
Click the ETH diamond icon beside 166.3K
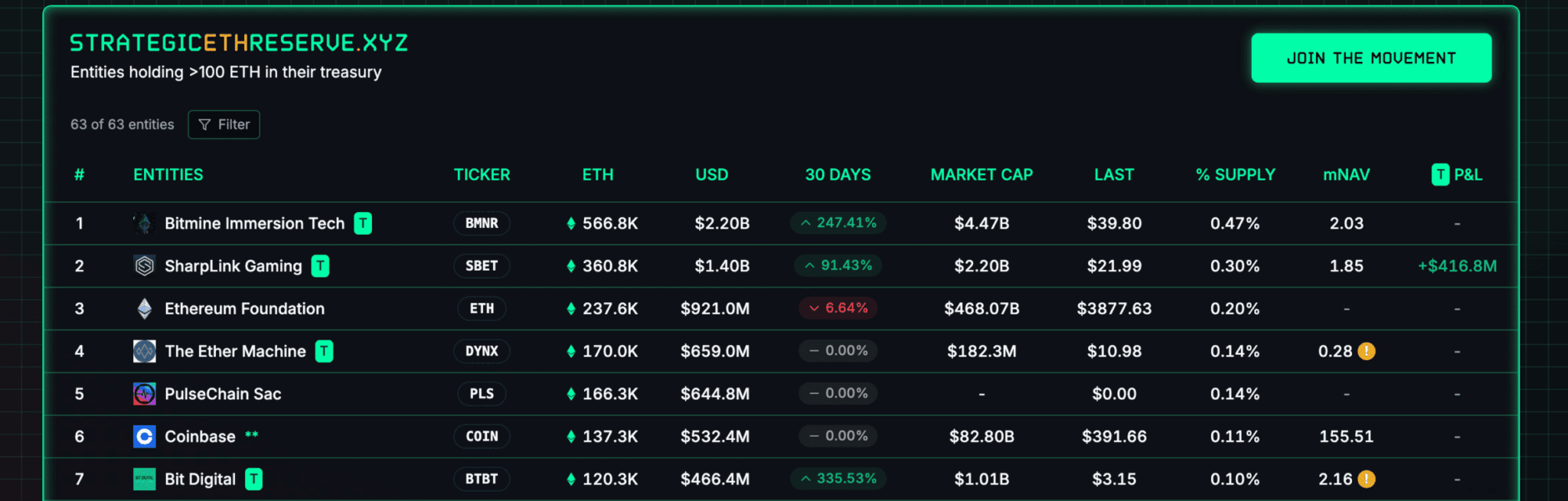point(571,394)
